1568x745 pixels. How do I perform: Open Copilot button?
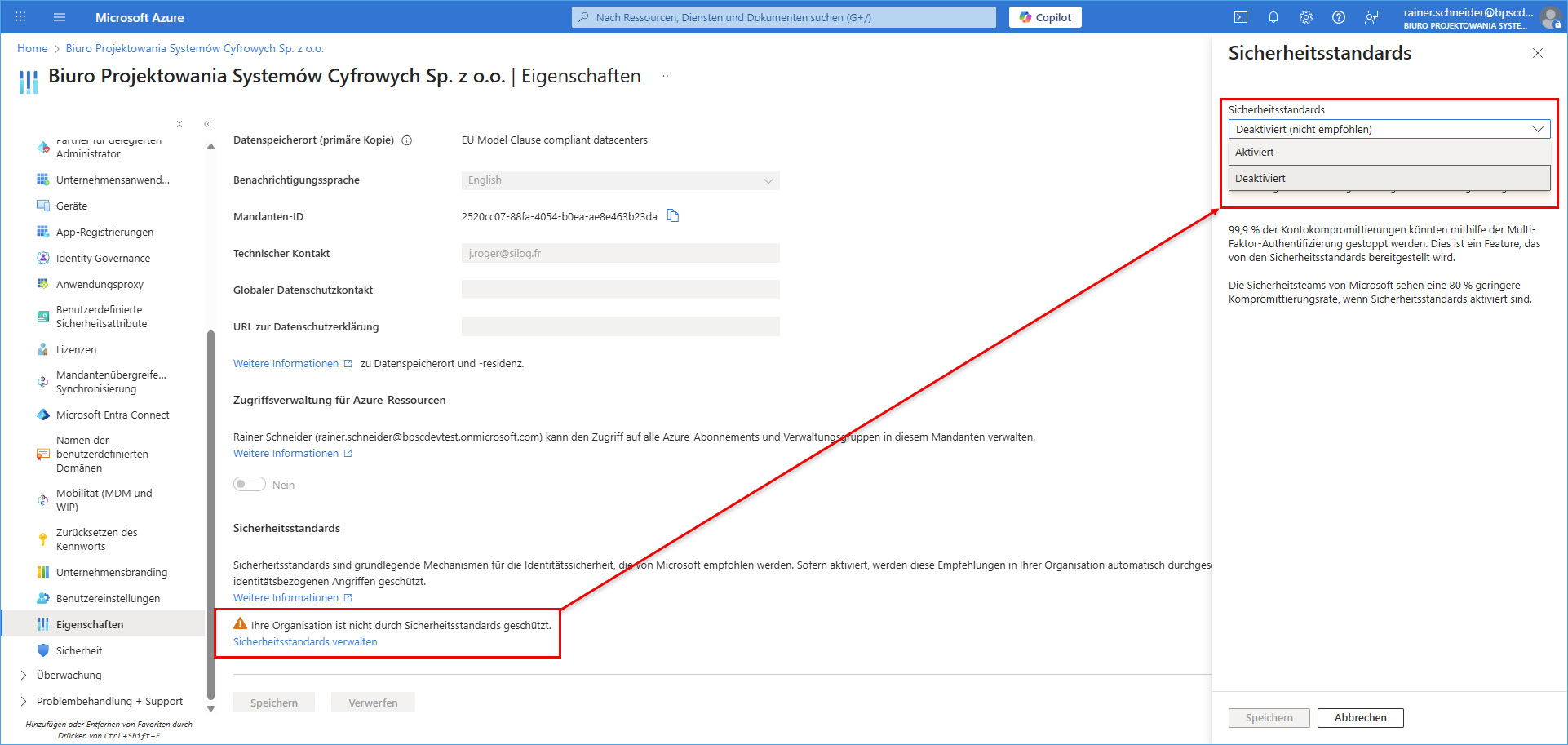[x=1045, y=17]
